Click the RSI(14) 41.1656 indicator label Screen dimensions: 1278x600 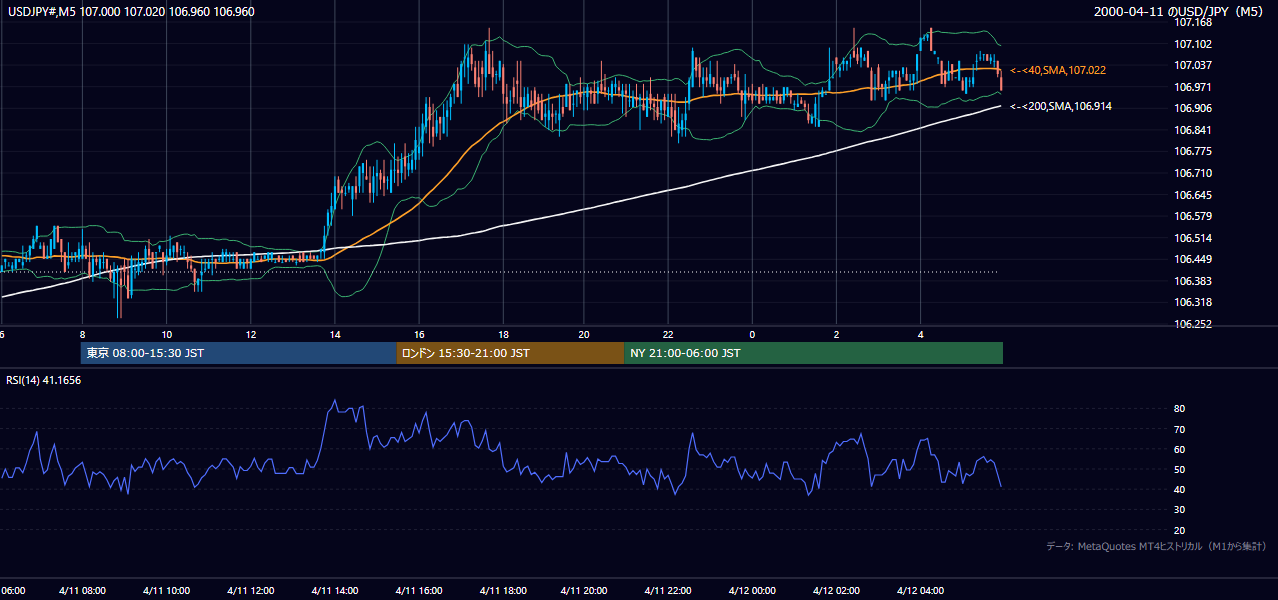click(x=44, y=380)
